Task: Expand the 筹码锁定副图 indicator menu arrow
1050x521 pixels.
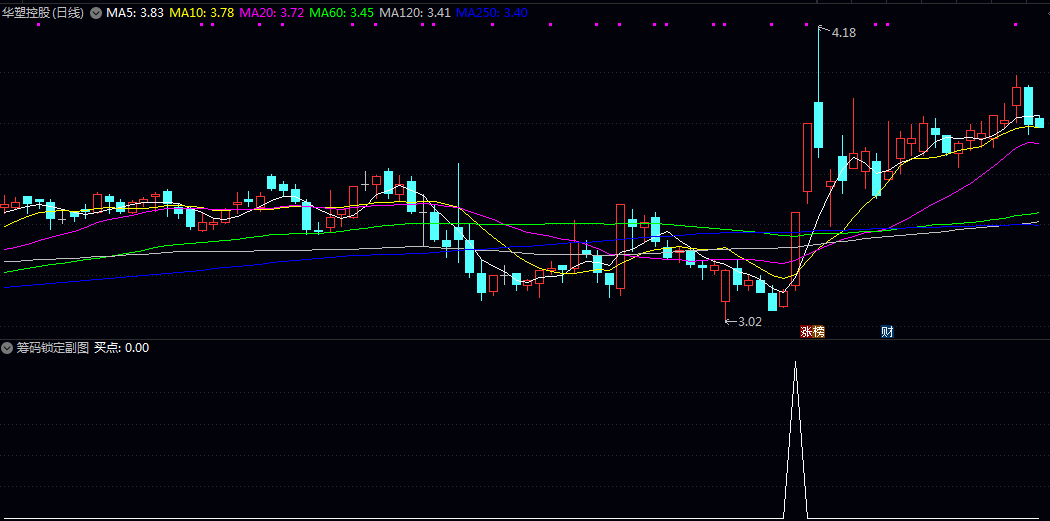Action: 8,348
